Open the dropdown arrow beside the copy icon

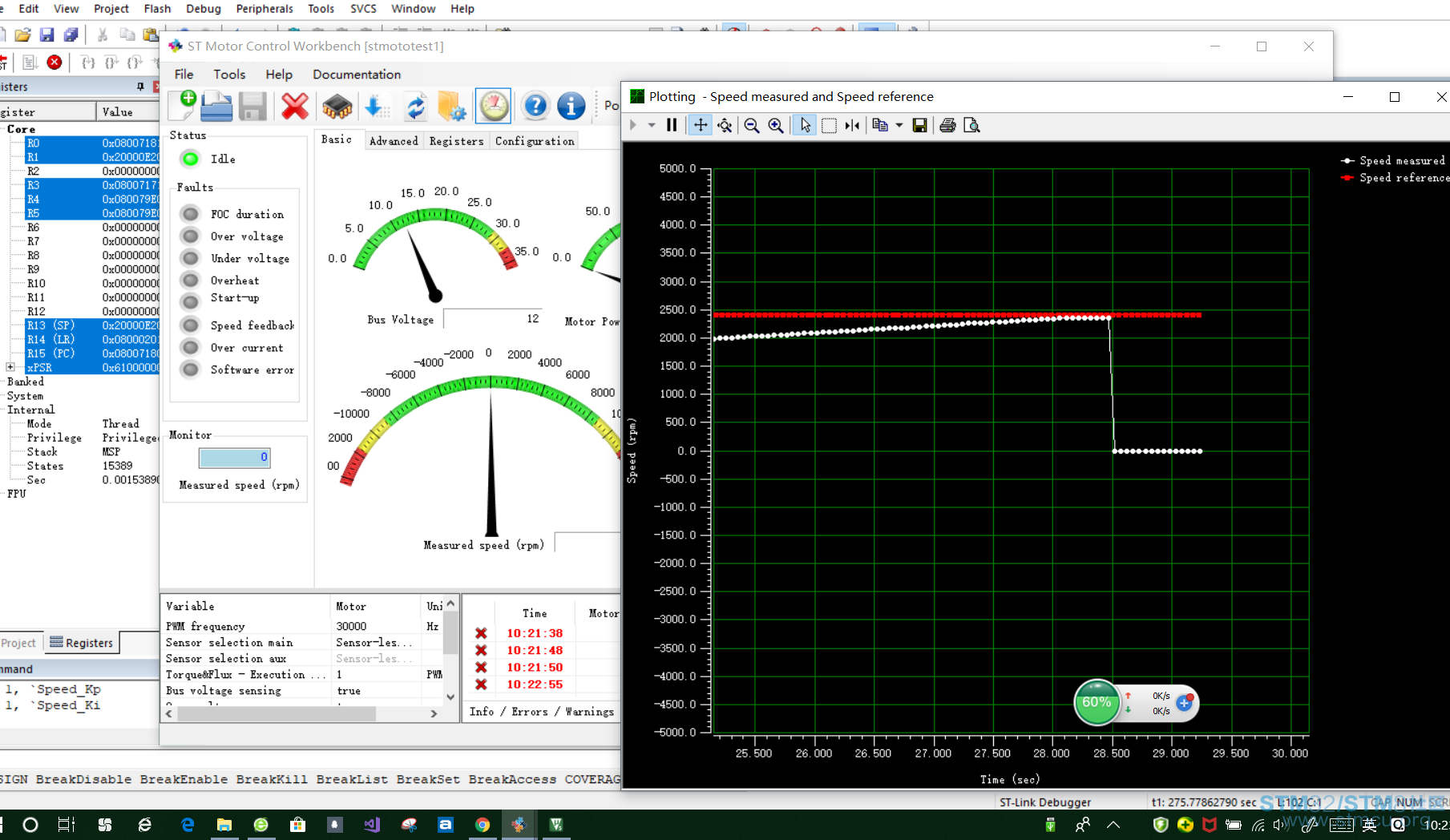click(899, 125)
